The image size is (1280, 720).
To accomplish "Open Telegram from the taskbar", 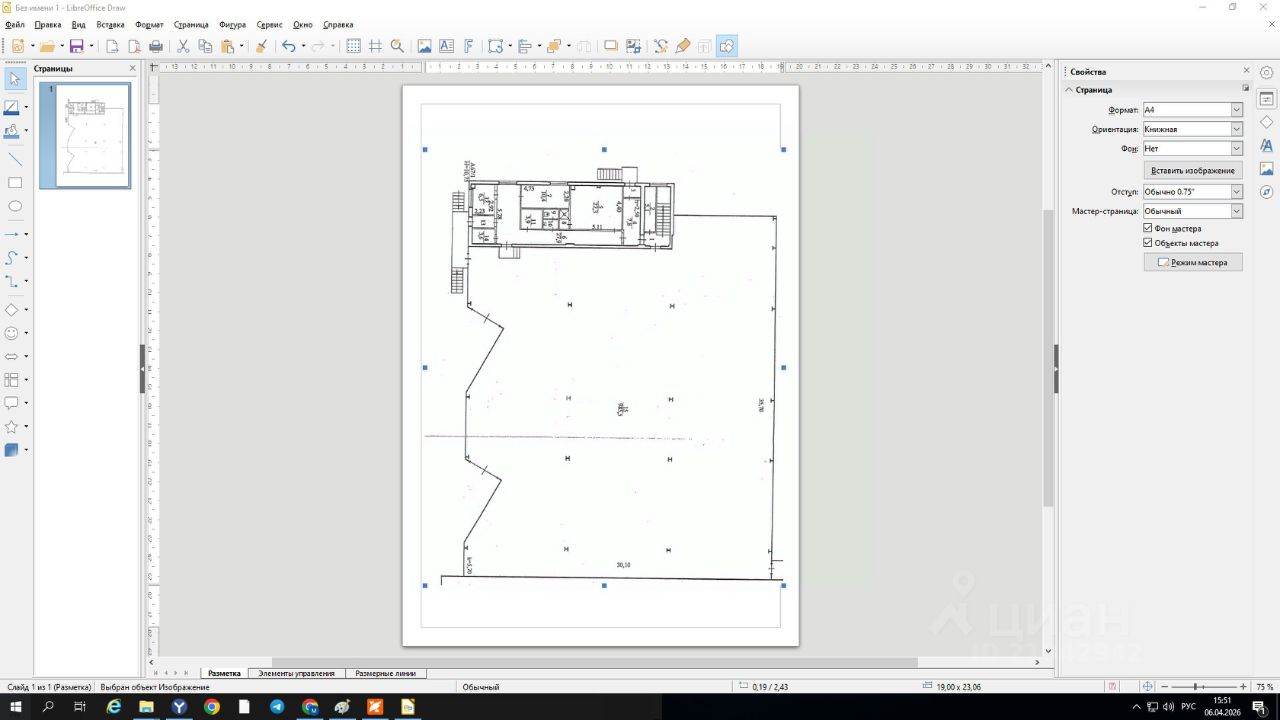I will 277,706.
